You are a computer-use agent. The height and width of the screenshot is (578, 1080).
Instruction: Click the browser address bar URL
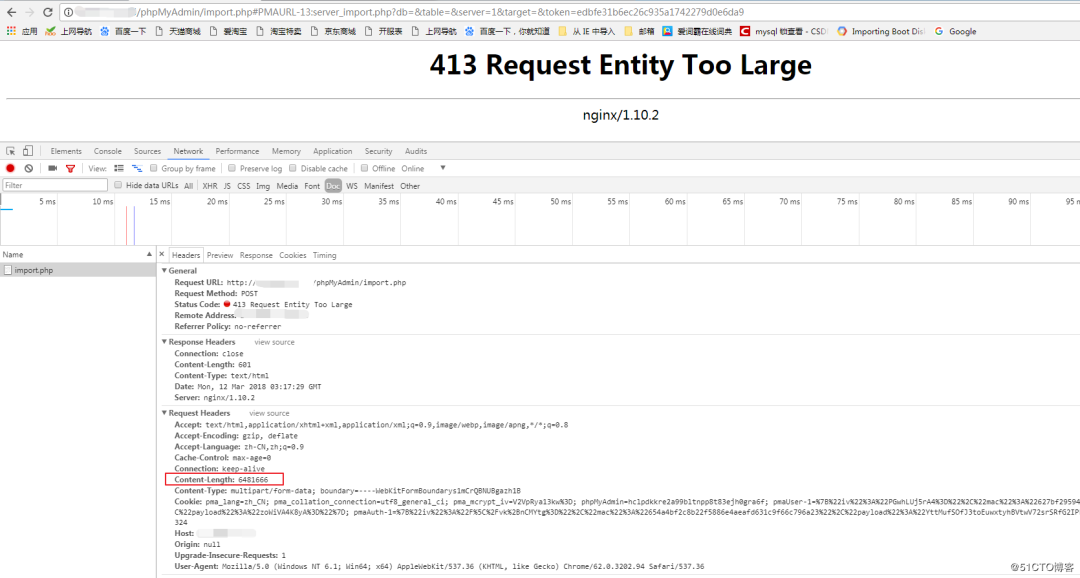441,12
